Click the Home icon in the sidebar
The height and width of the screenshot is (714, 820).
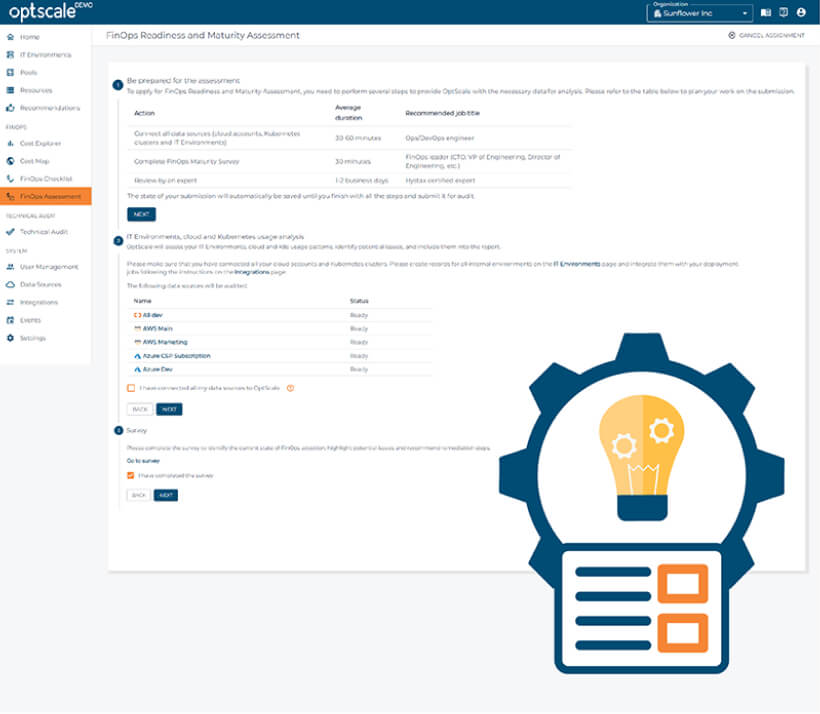click(x=10, y=37)
